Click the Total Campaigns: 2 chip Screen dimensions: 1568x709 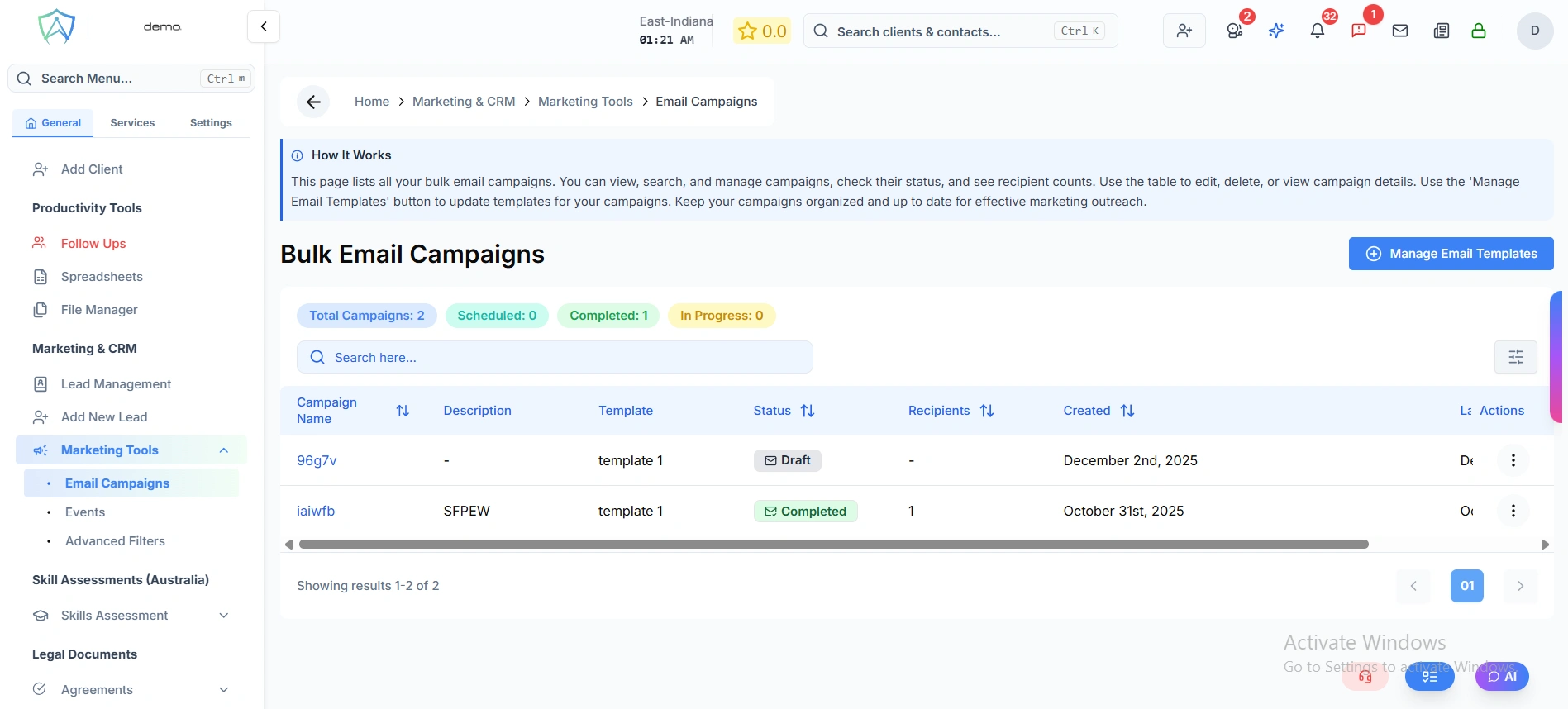(367, 316)
